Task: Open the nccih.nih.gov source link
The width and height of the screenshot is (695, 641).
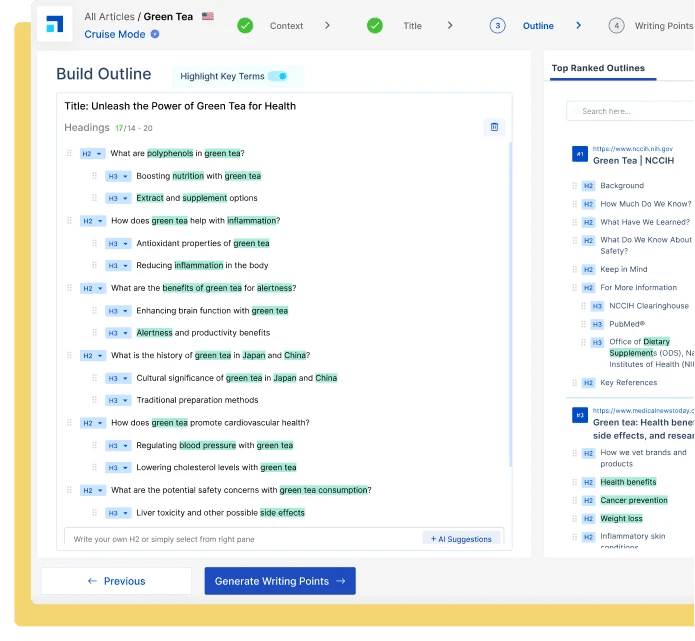Action: [x=633, y=149]
